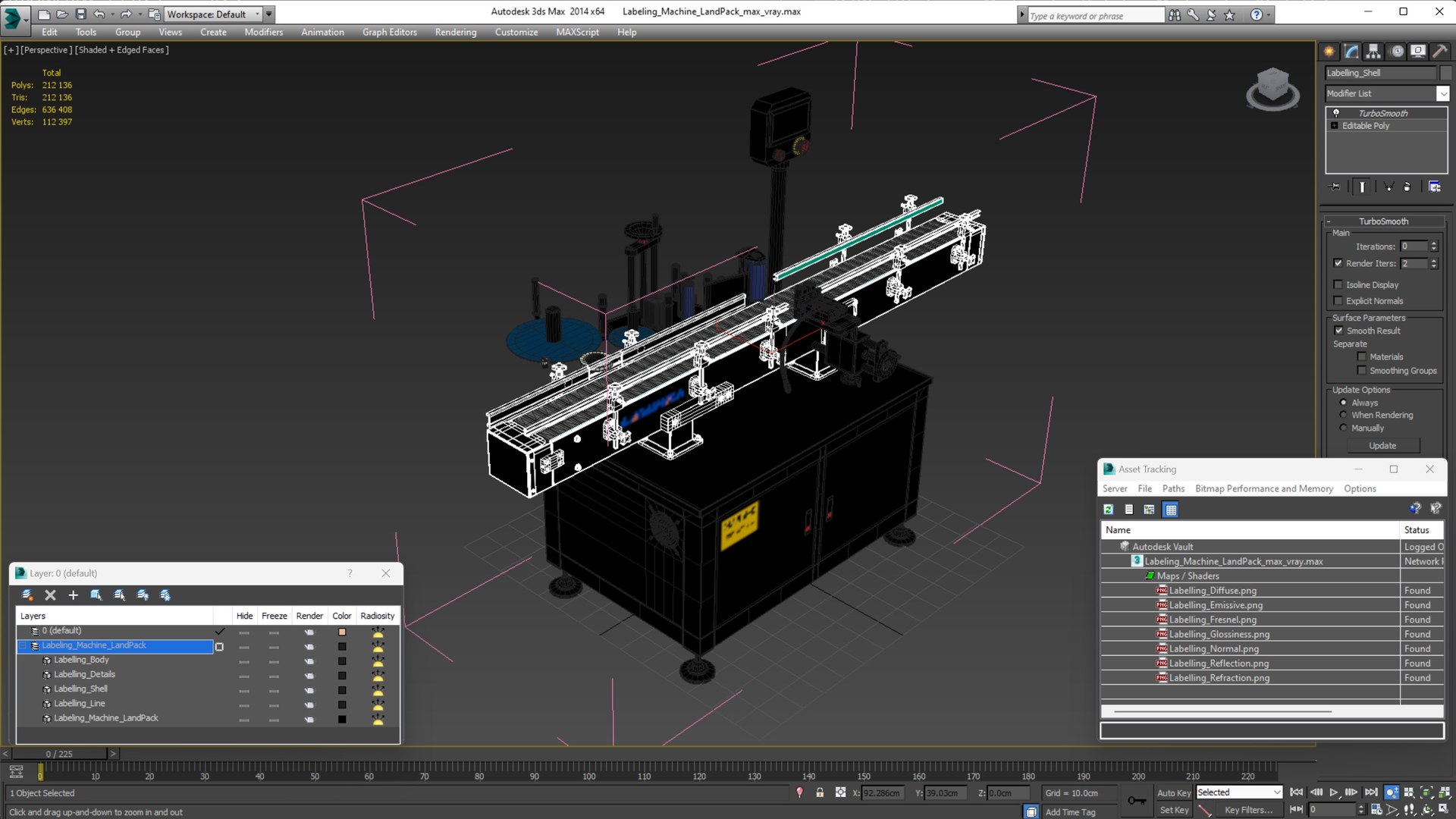Create new layer with plus icon
This screenshot has width=1456, height=819.
pos(73,595)
